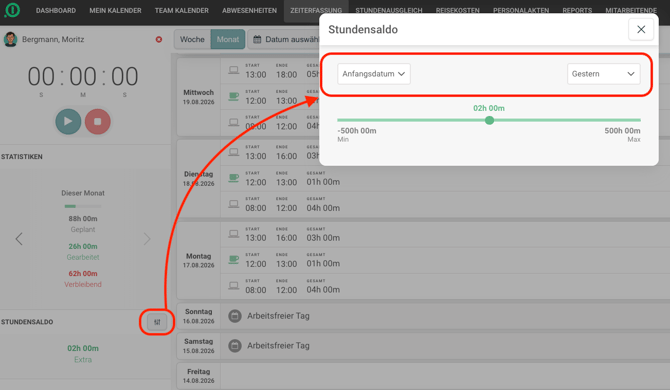
Task: Click Samstag Arbeitsfreier Tag calendar icon
Action: [x=235, y=346]
